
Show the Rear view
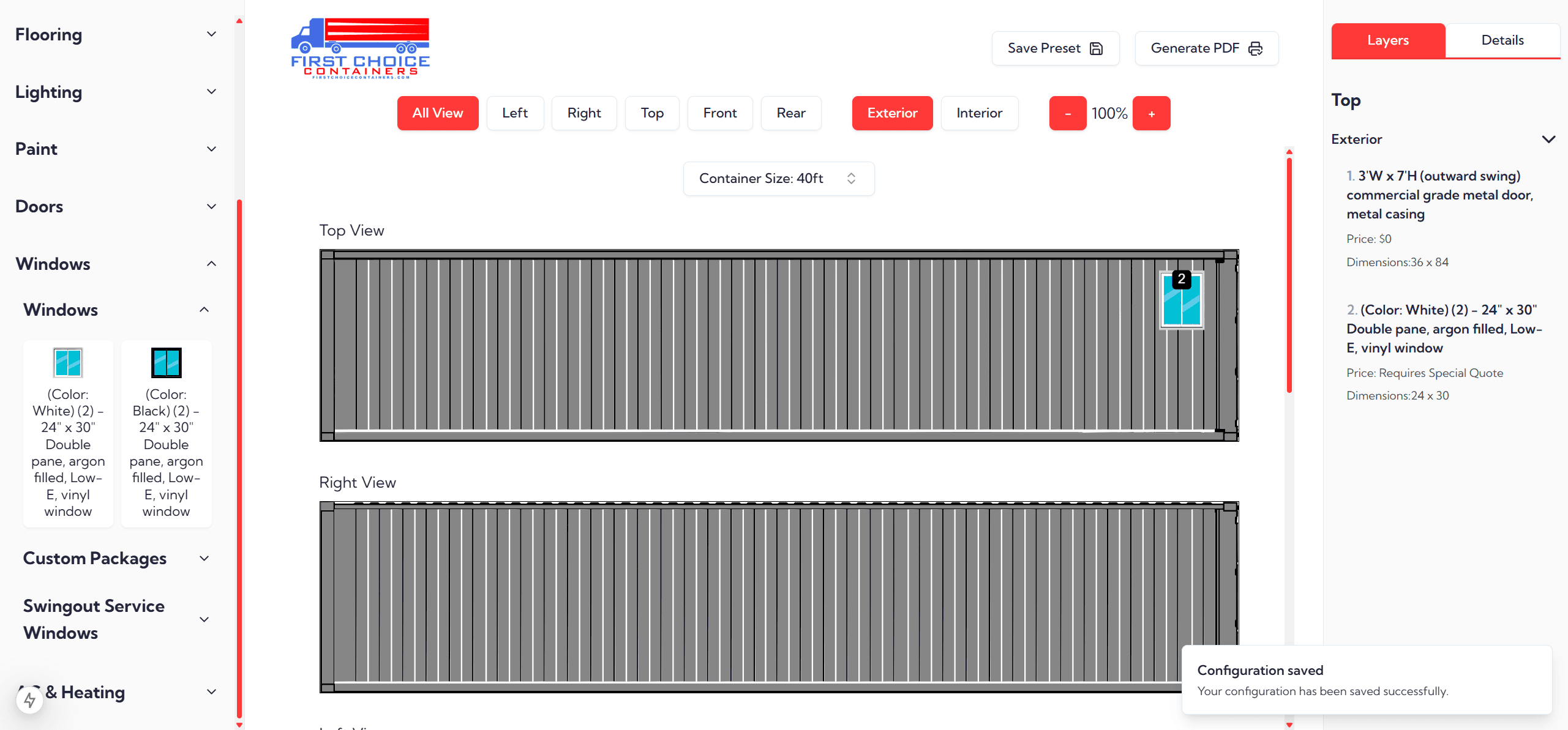pos(790,113)
